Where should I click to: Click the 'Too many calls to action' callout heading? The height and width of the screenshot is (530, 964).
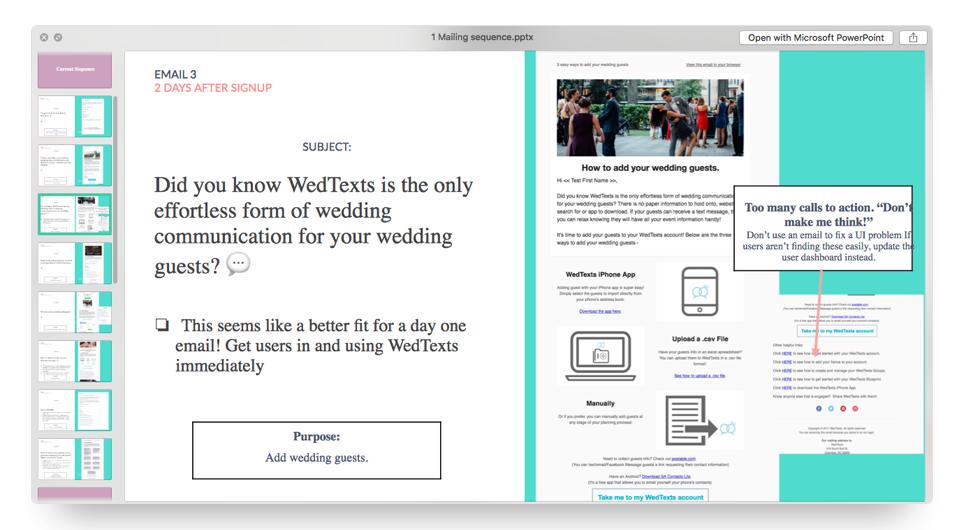[828, 215]
